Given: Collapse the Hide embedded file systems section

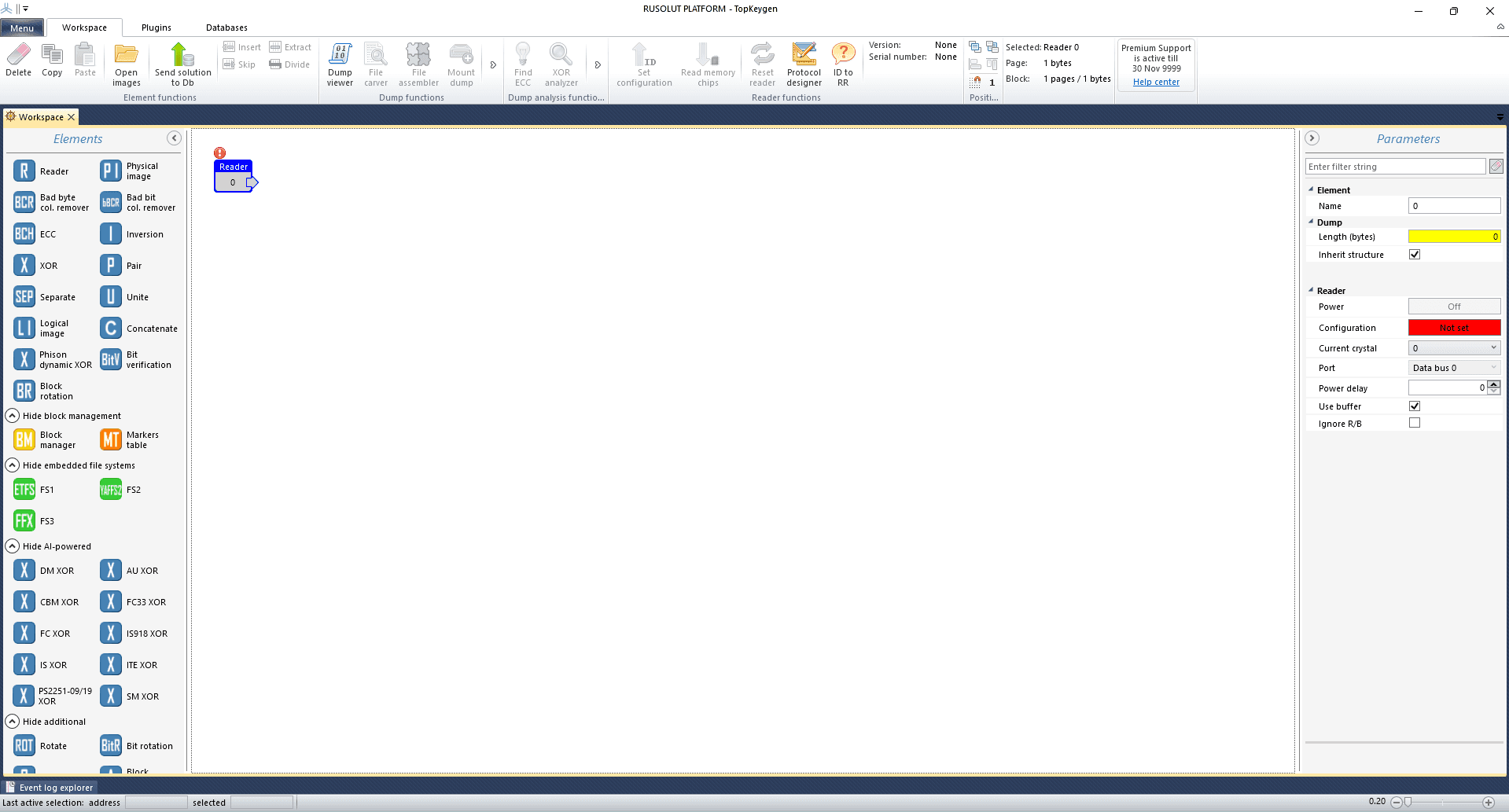Looking at the screenshot, I should (13, 465).
